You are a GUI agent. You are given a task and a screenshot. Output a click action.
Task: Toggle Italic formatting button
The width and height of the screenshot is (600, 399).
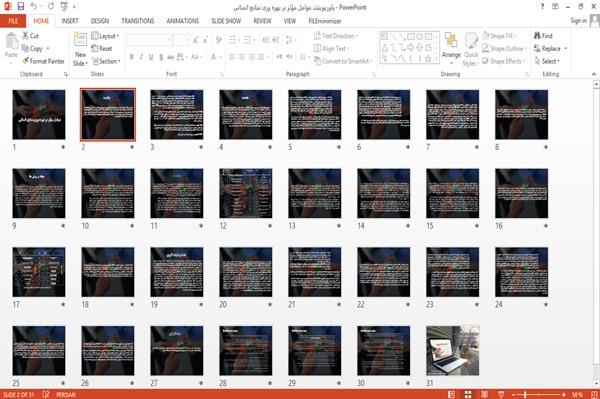point(141,57)
